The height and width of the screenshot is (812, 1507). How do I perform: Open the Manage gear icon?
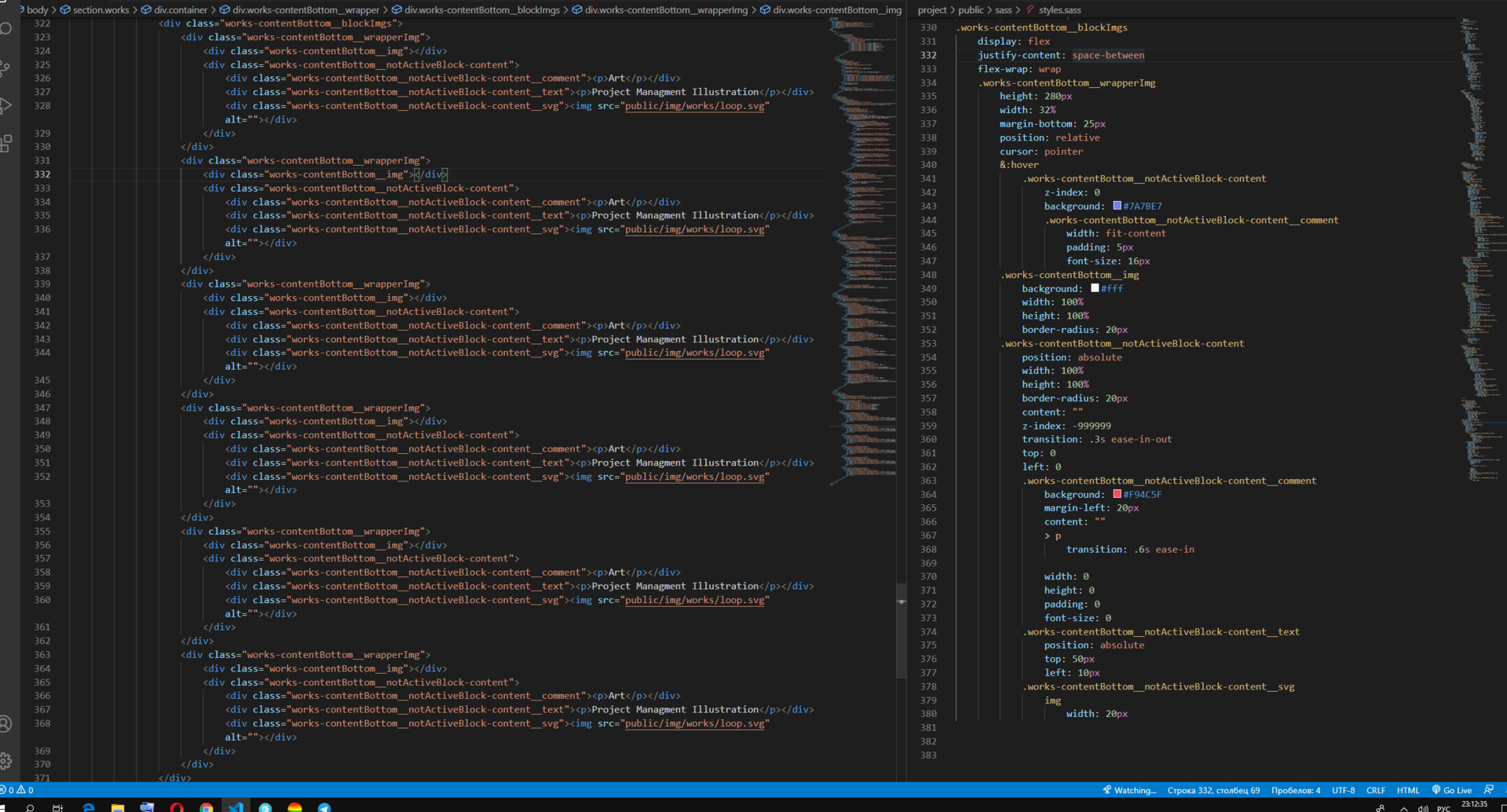coord(6,761)
